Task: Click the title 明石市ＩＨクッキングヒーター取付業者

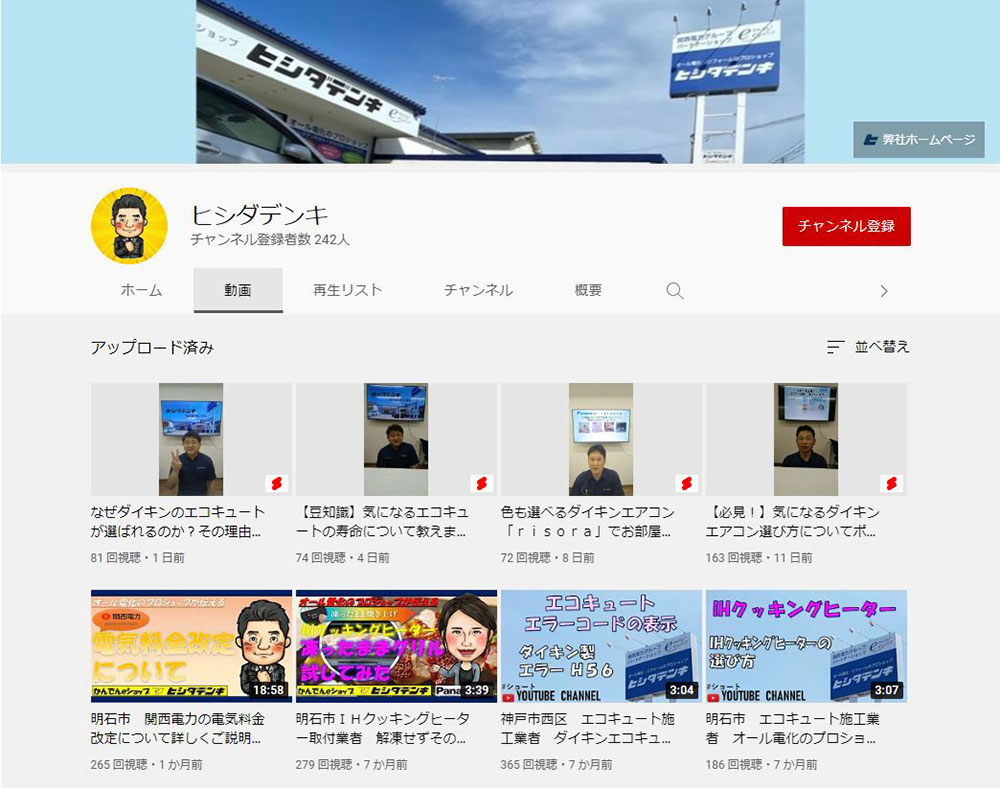Action: pos(383,728)
